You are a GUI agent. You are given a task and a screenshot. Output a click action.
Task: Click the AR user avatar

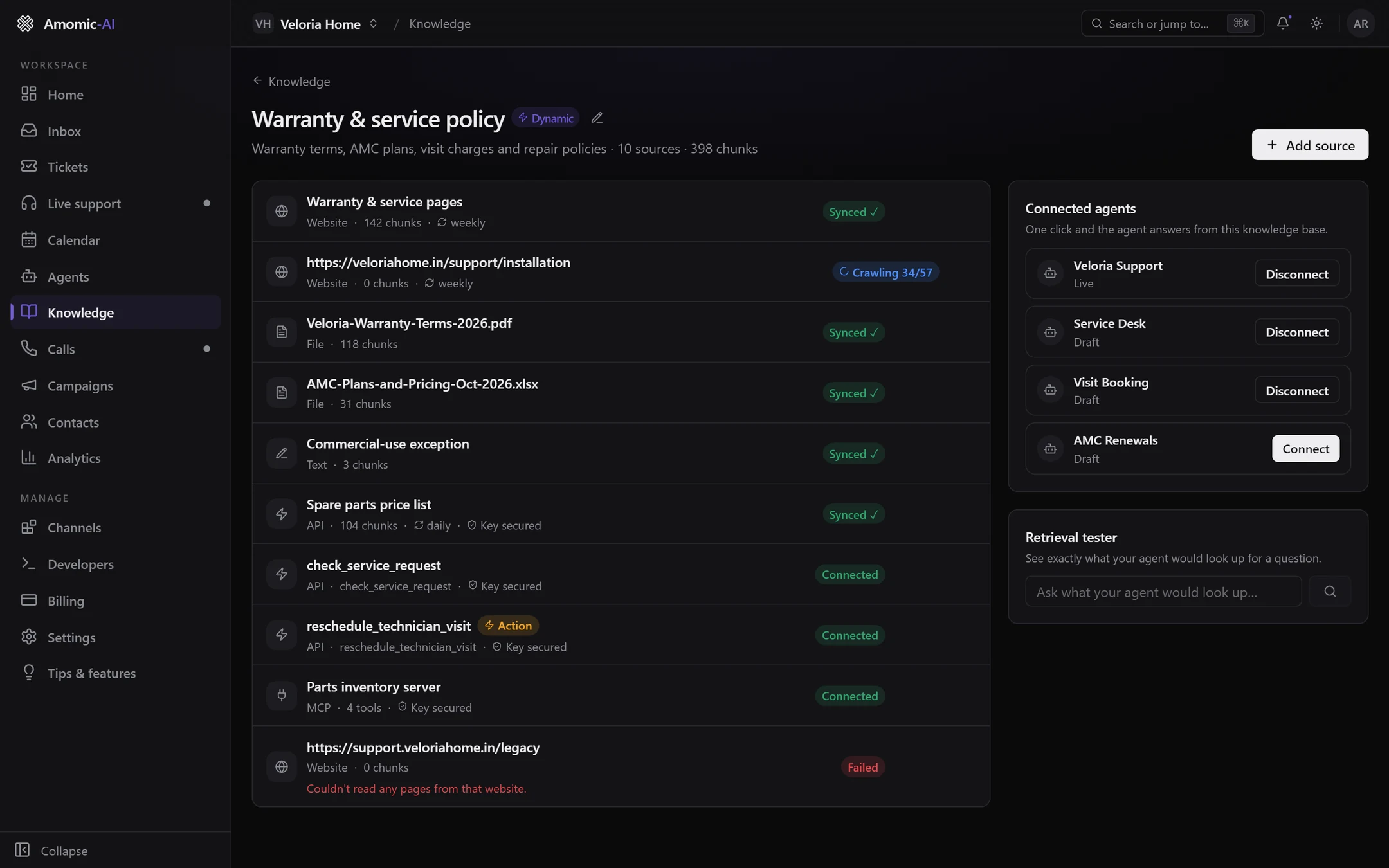[1361, 24]
